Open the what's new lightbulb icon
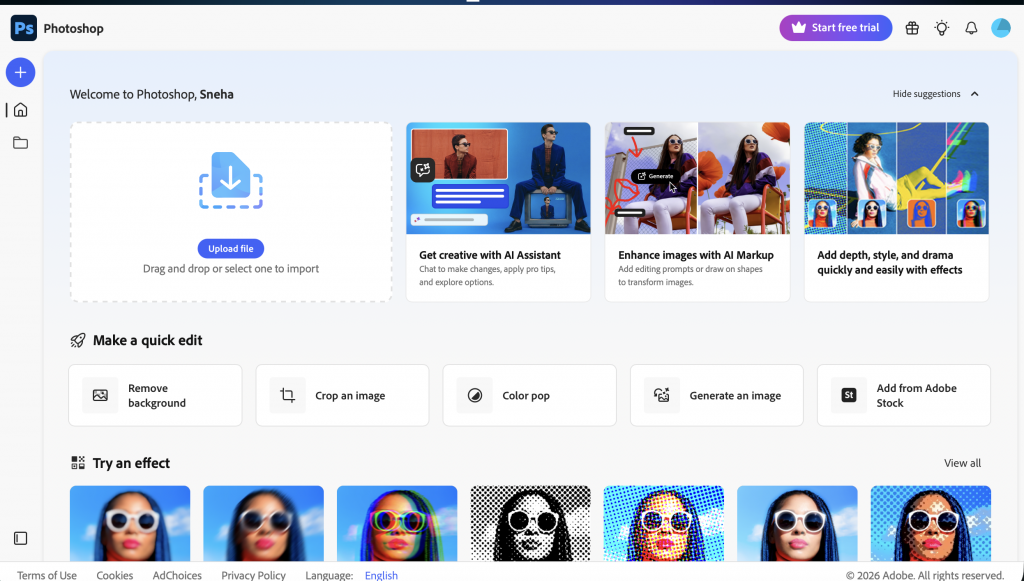 tap(941, 28)
